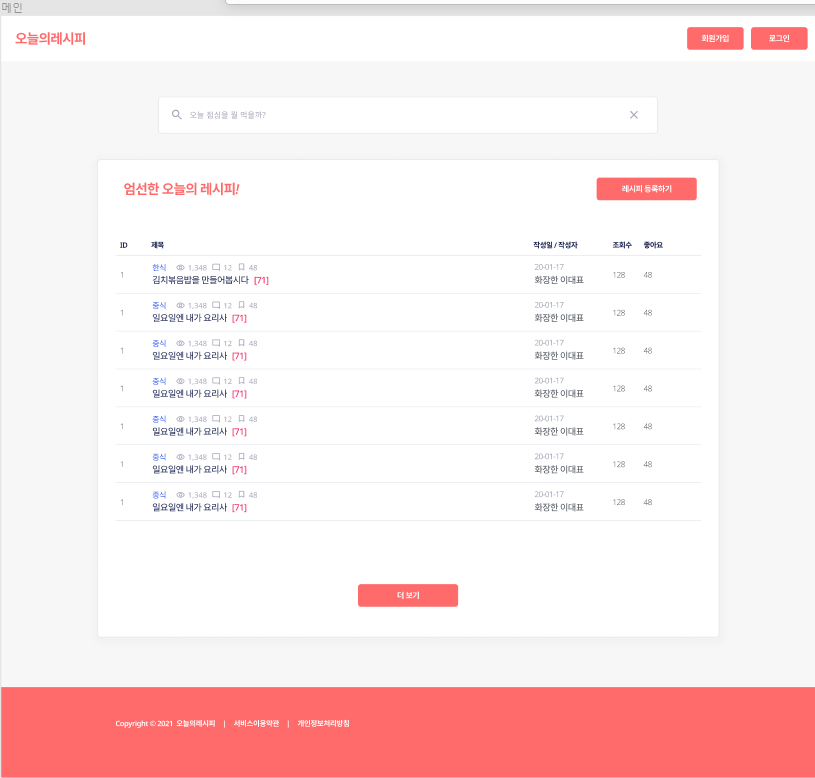Click the 로그인 login button

(779, 38)
